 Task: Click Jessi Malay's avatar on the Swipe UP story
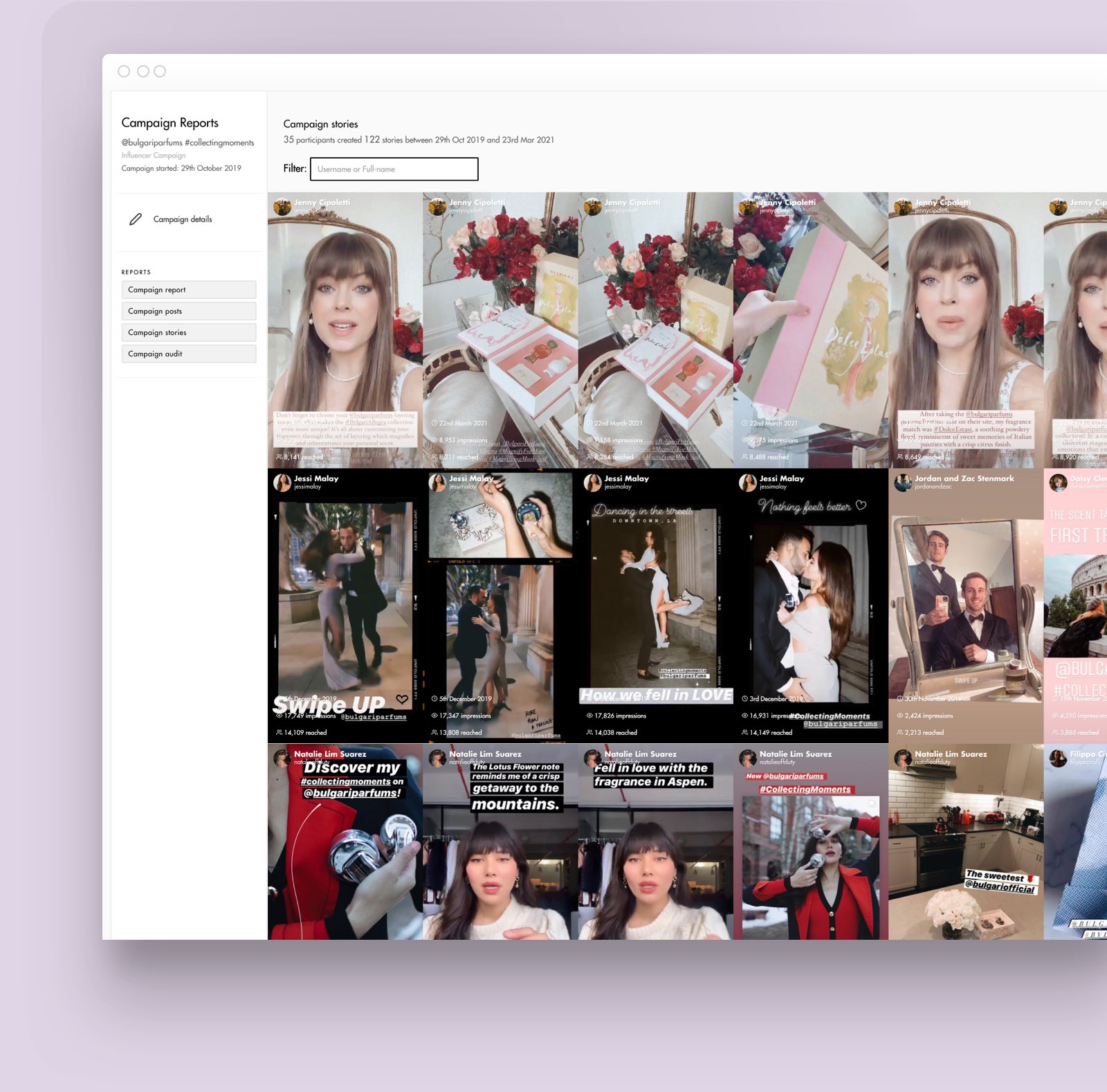pyautogui.click(x=282, y=482)
